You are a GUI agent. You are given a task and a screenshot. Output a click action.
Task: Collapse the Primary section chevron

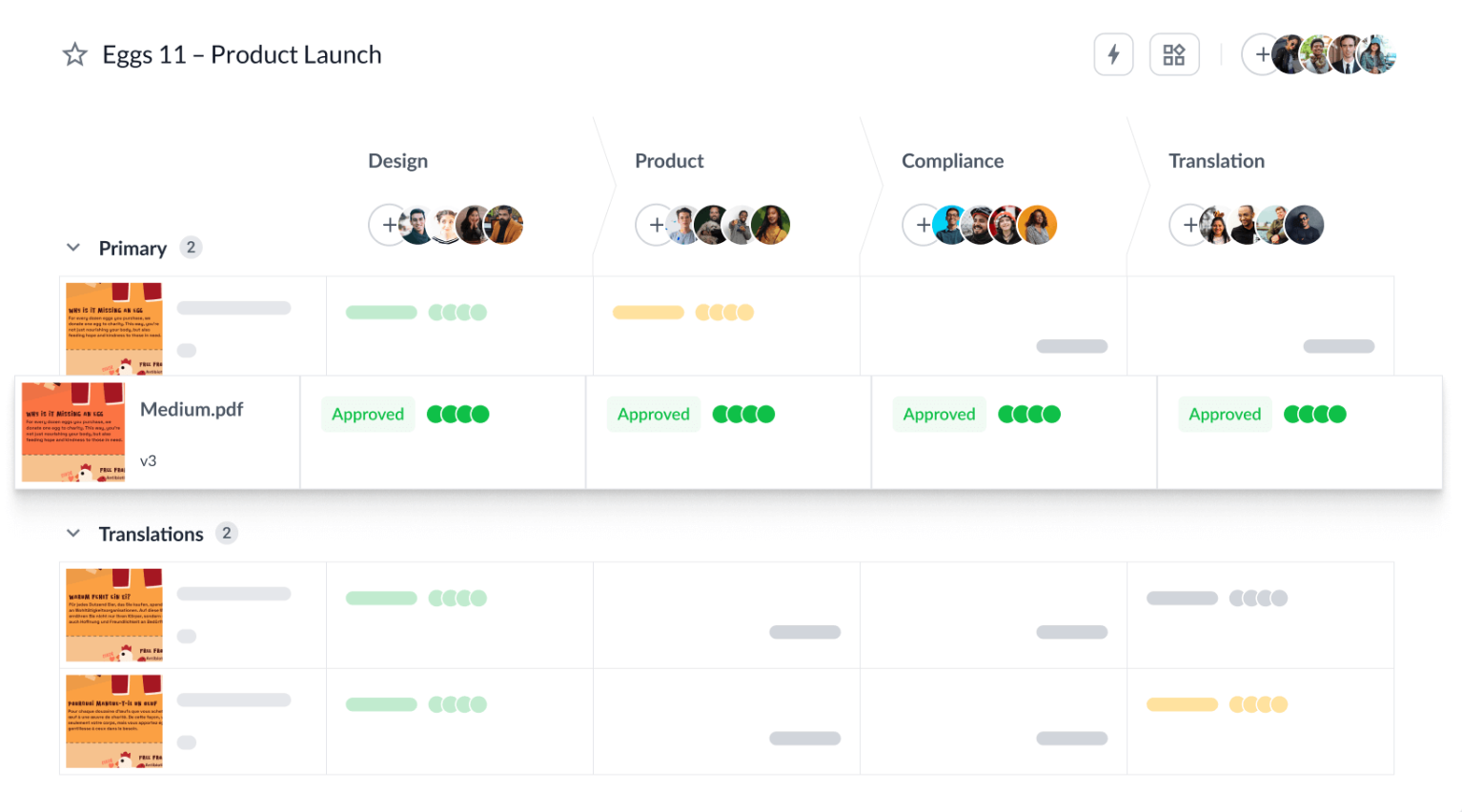73,248
